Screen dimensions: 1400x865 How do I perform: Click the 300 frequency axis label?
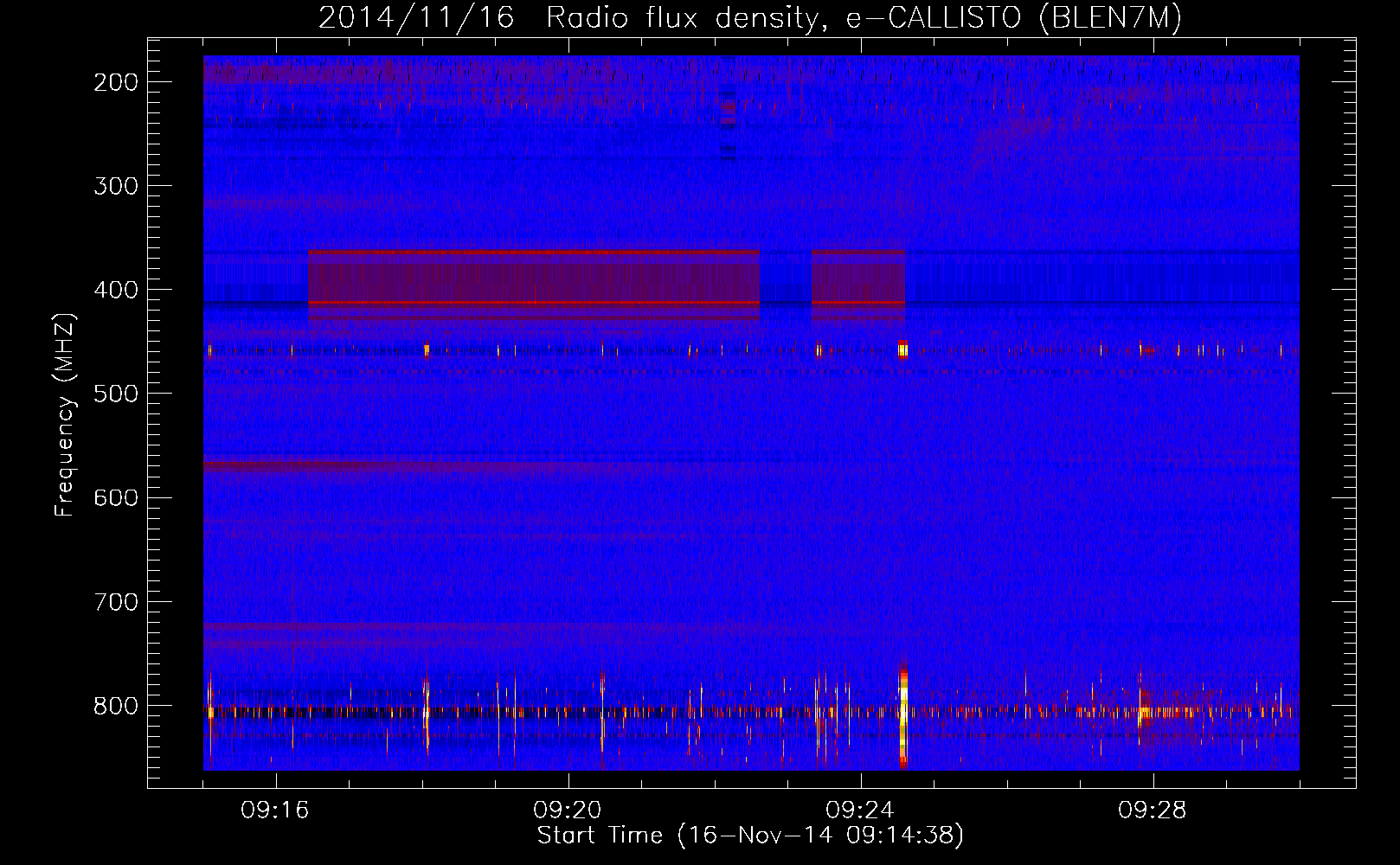(115, 186)
